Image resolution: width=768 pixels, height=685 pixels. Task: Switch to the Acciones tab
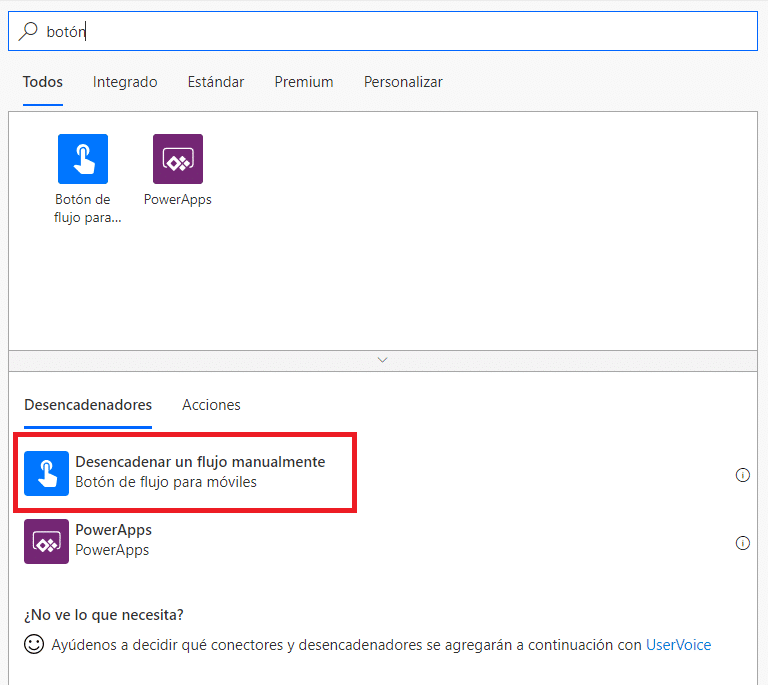pos(211,405)
